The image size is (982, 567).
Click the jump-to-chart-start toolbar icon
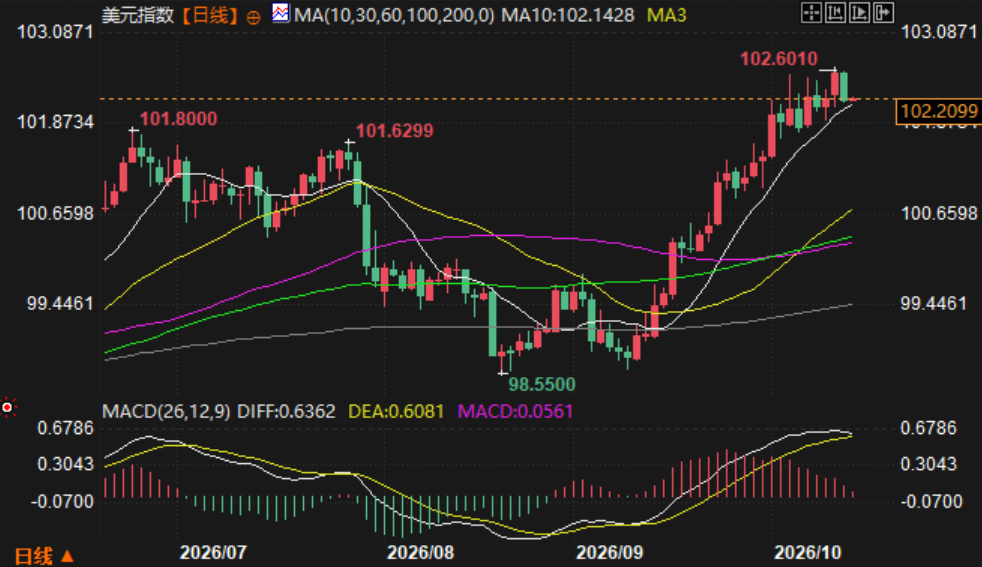(x=835, y=13)
